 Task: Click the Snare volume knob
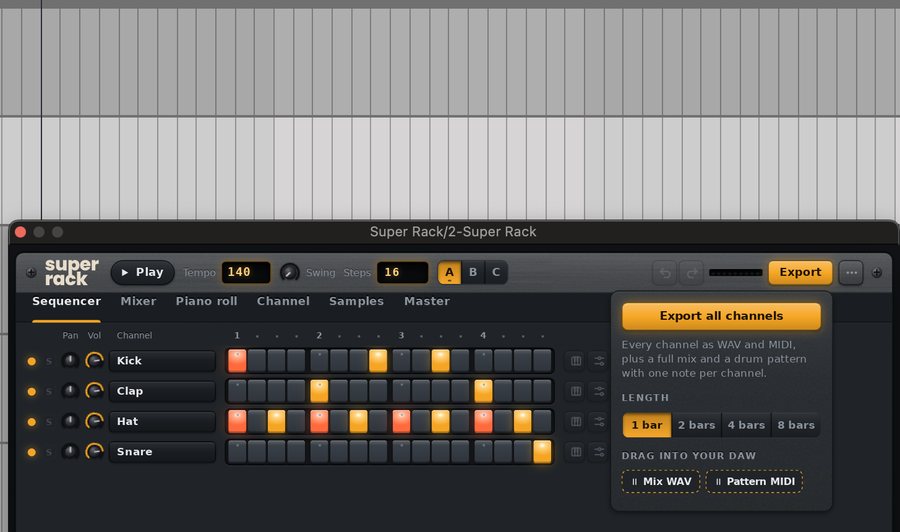(94, 452)
